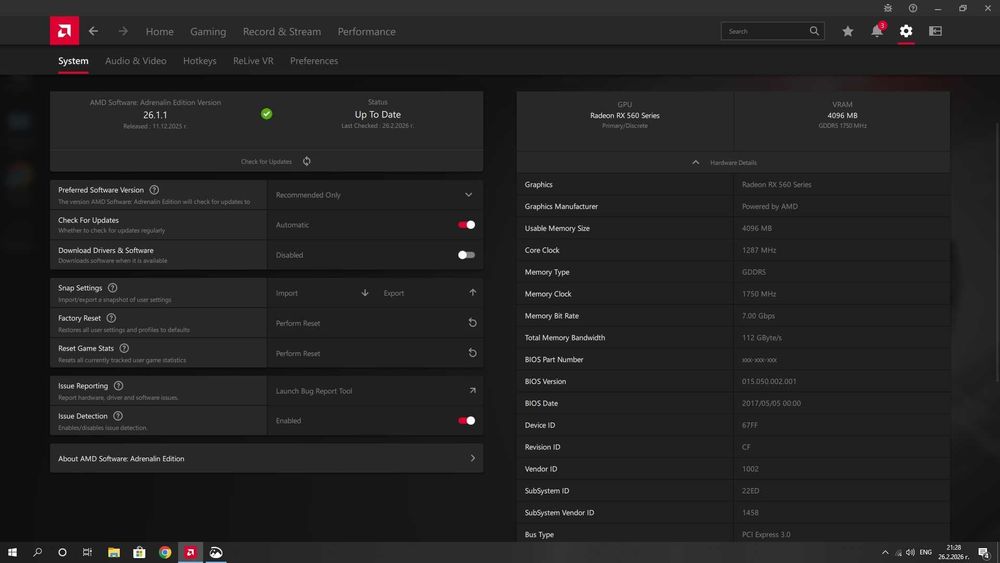Open the notifications bell icon
This screenshot has width=1000, height=563.
coord(877,31)
